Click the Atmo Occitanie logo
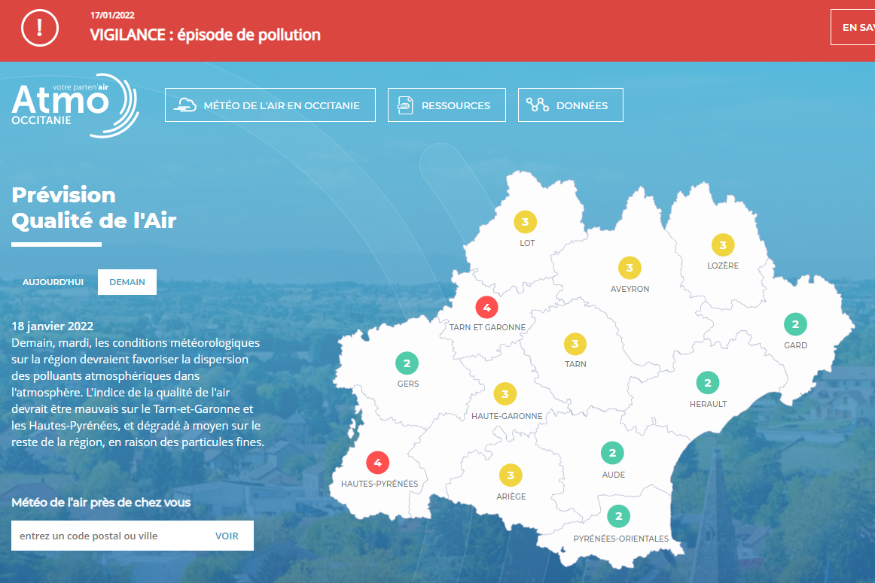875x583 pixels. [73, 105]
